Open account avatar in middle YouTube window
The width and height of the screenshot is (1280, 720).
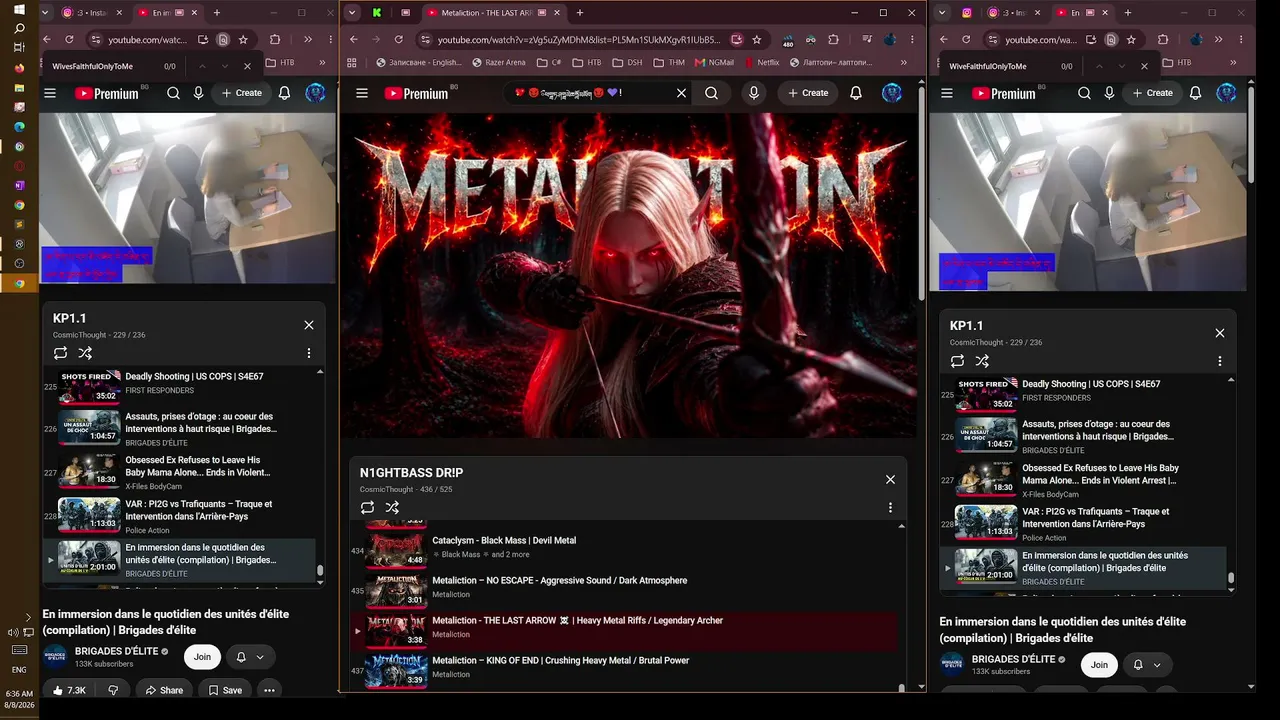click(x=892, y=93)
